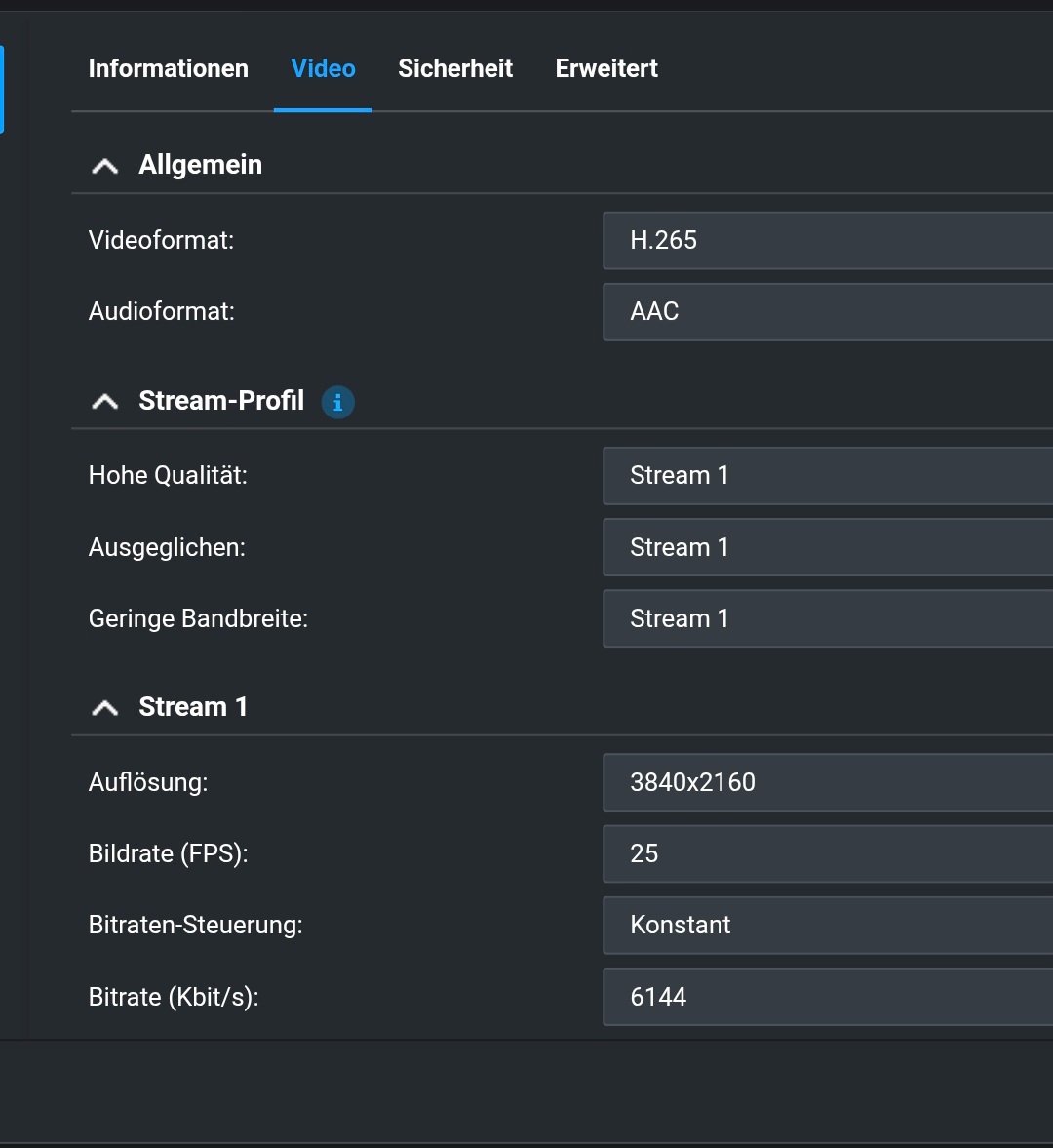Select the Video tab
Screen dimensions: 1053x1148
pyautogui.click(x=323, y=68)
